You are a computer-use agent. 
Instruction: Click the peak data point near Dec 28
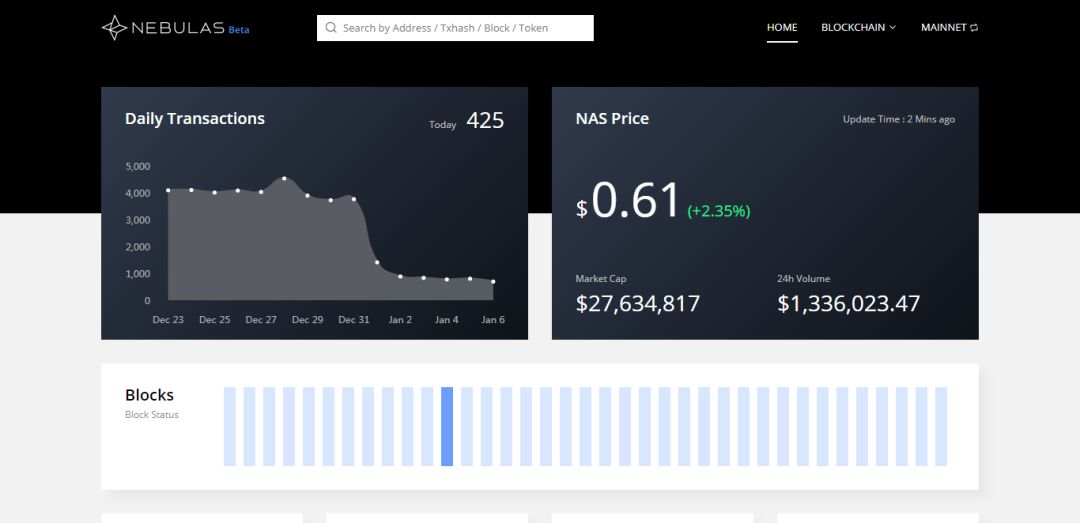coord(284,178)
